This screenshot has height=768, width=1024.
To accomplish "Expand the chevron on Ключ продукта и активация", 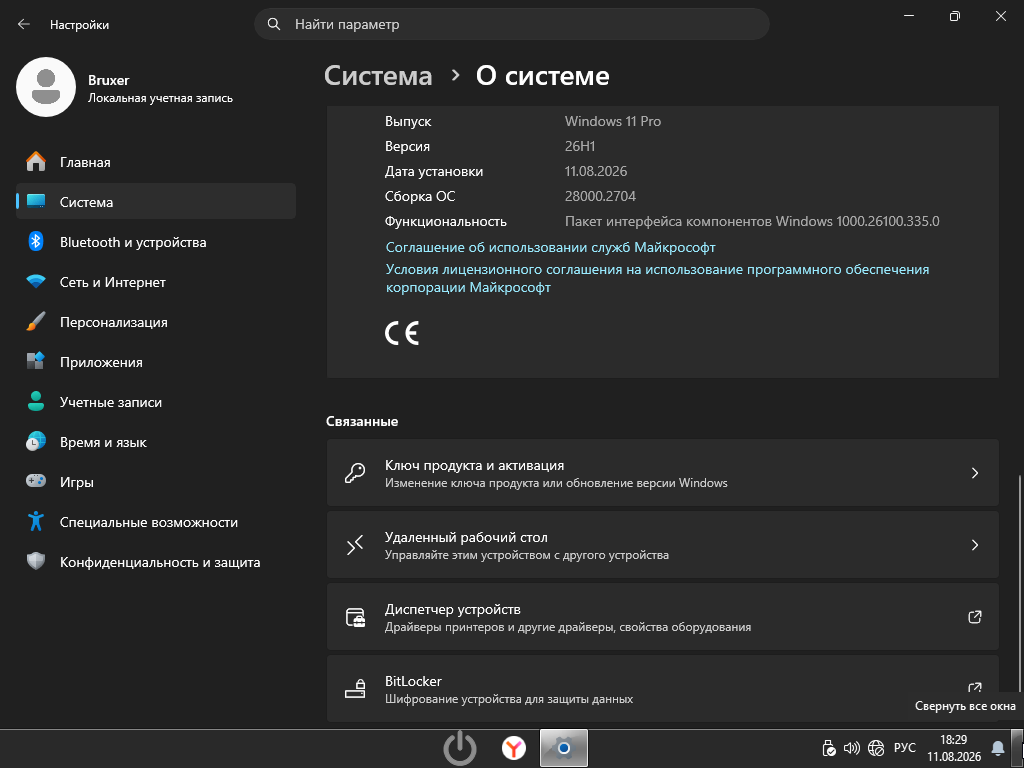I will 974,473.
